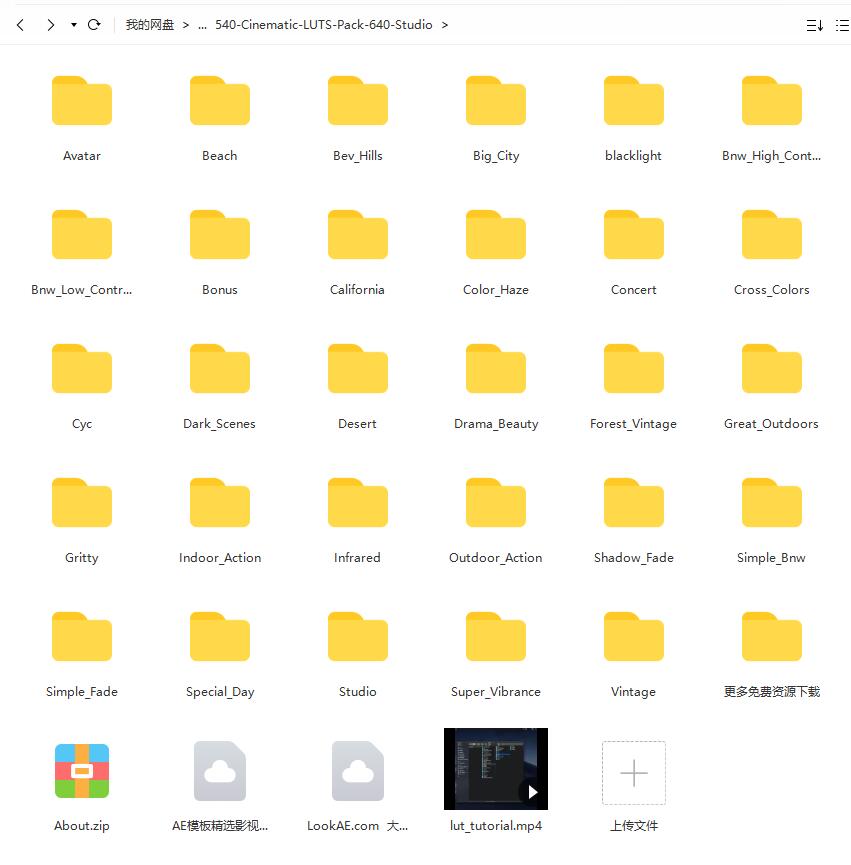Click the Gritty folder label
This screenshot has width=851, height=865.
tap(82, 558)
